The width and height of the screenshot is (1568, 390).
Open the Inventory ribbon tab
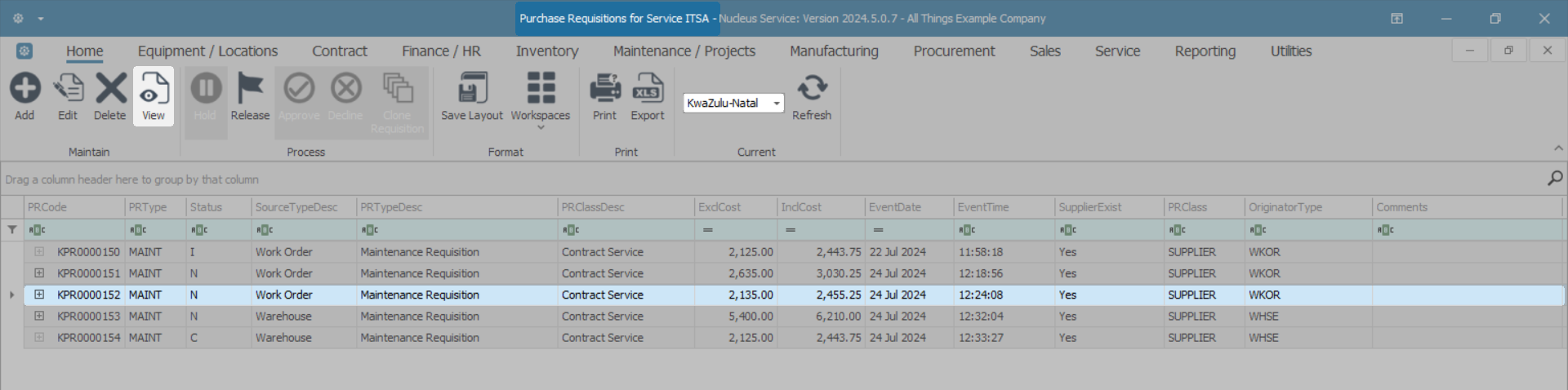tap(546, 51)
